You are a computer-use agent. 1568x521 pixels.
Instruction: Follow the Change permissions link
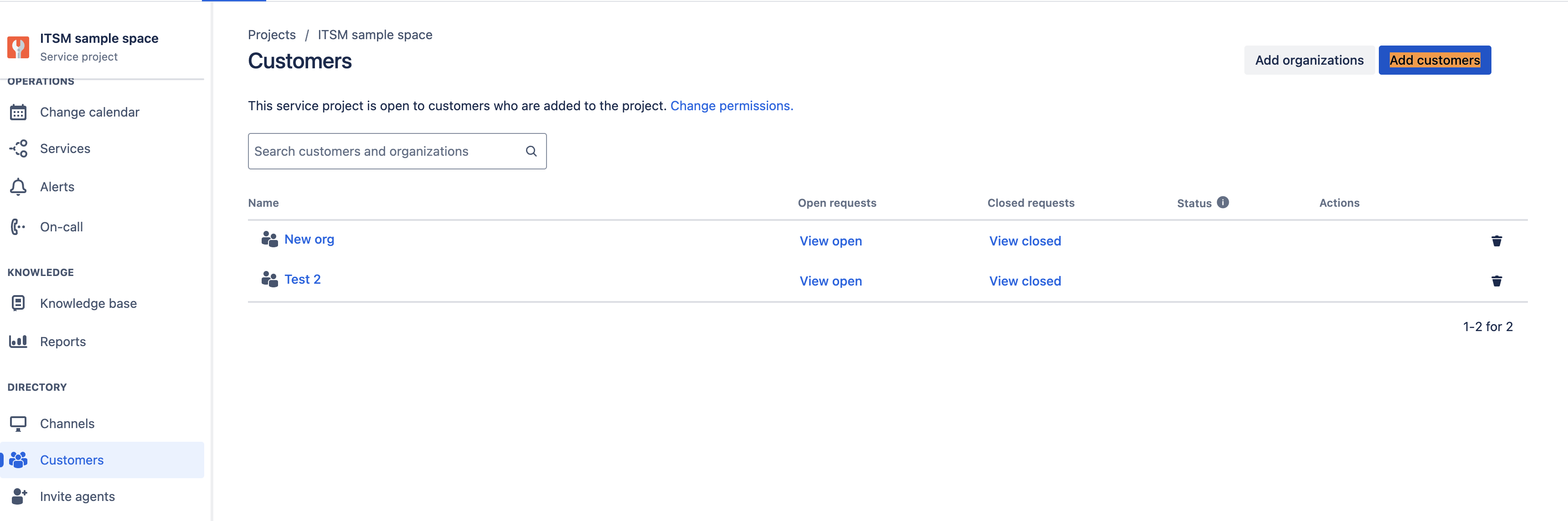(x=731, y=106)
